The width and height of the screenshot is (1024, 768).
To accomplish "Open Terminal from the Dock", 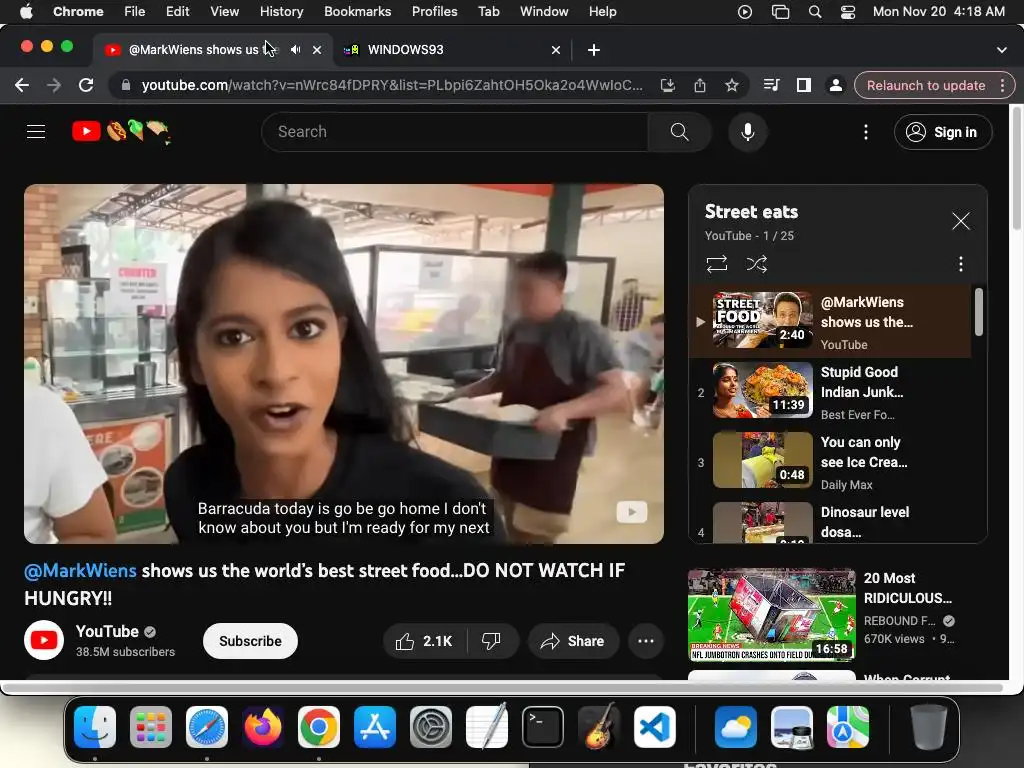I will tap(542, 727).
